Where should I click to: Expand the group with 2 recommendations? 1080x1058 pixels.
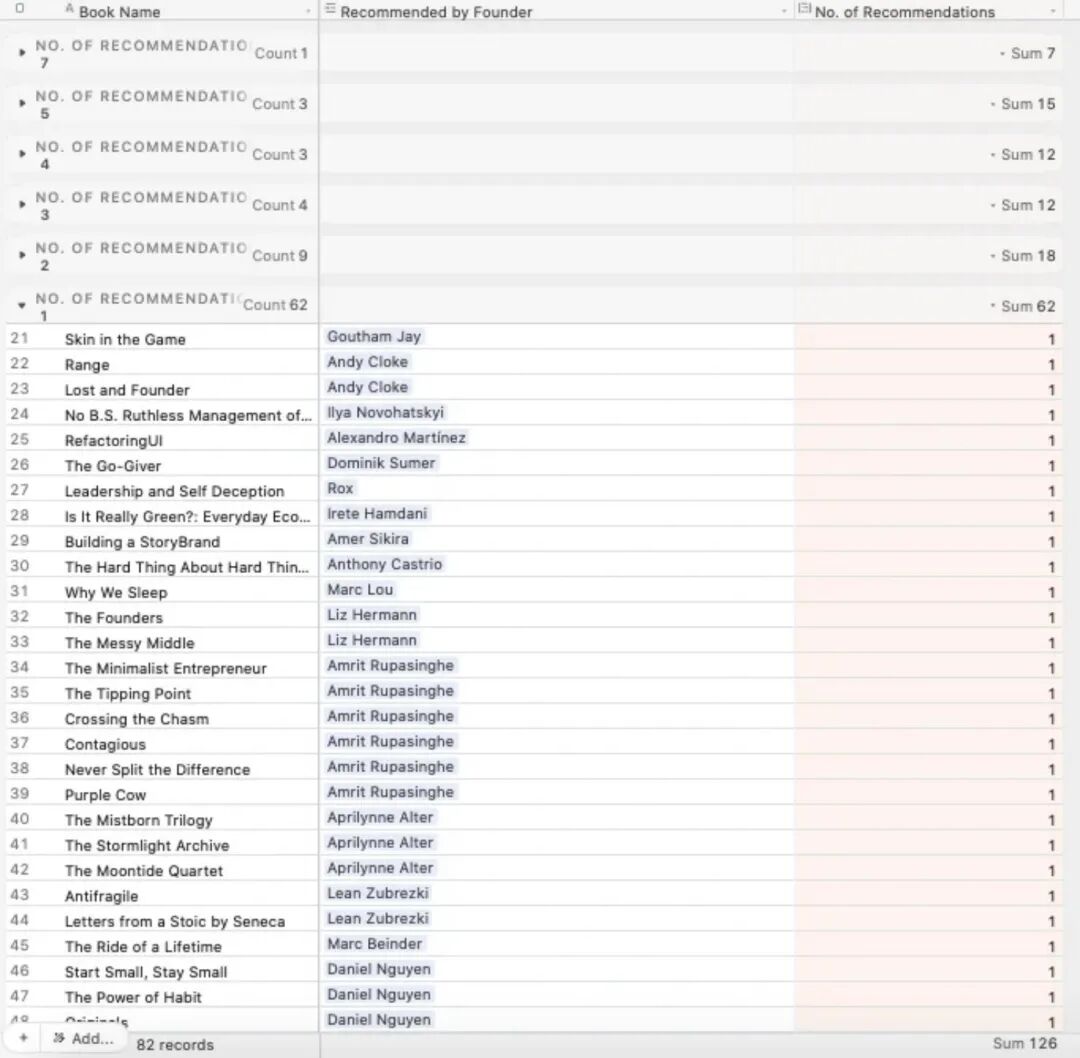click(22, 255)
